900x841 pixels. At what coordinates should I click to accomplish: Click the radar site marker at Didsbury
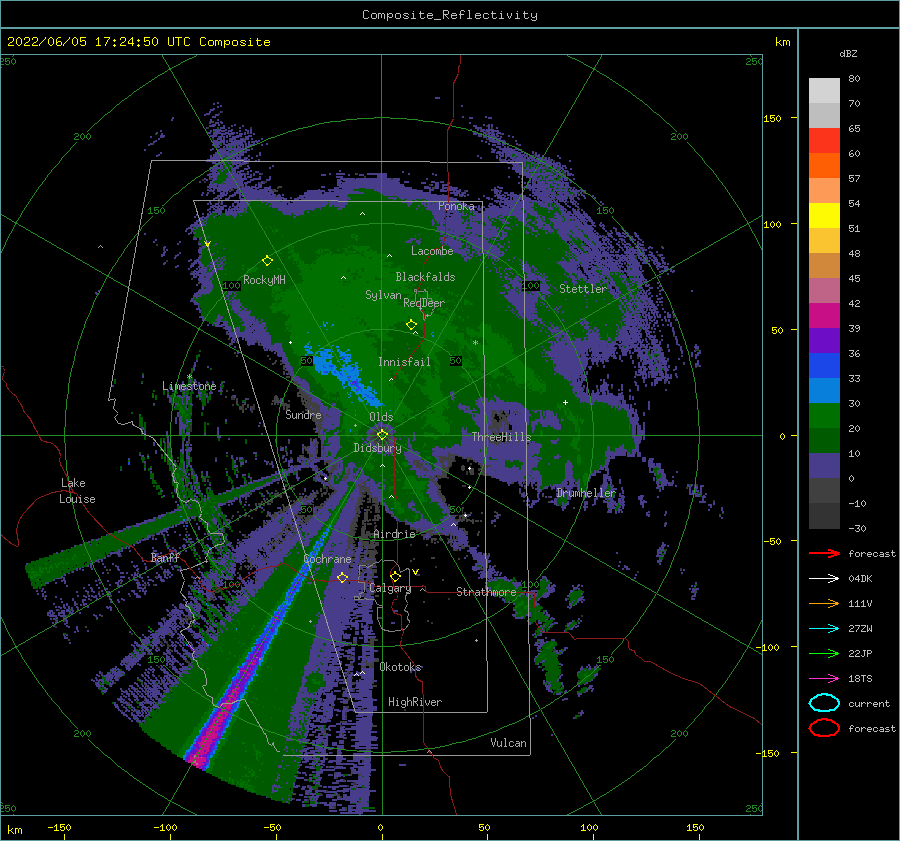pyautogui.click(x=382, y=435)
